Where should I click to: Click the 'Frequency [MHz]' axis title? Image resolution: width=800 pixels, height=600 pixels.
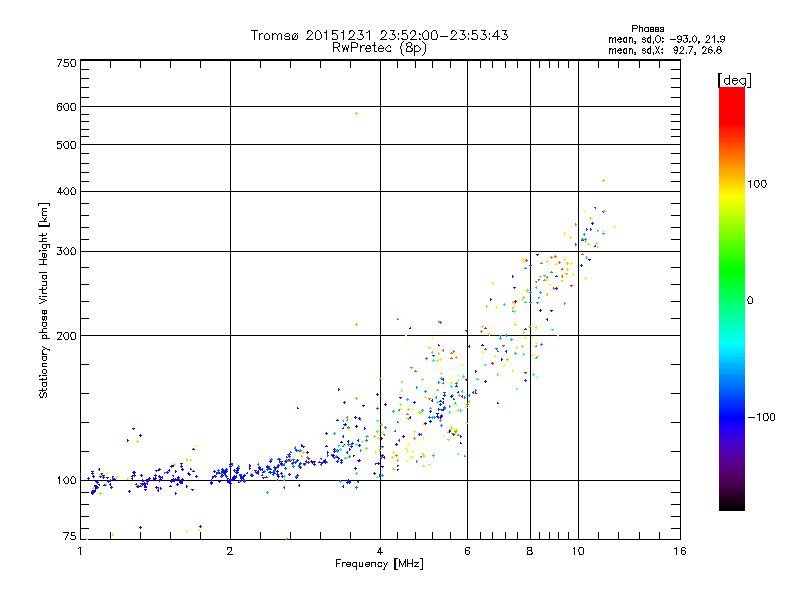pyautogui.click(x=379, y=564)
